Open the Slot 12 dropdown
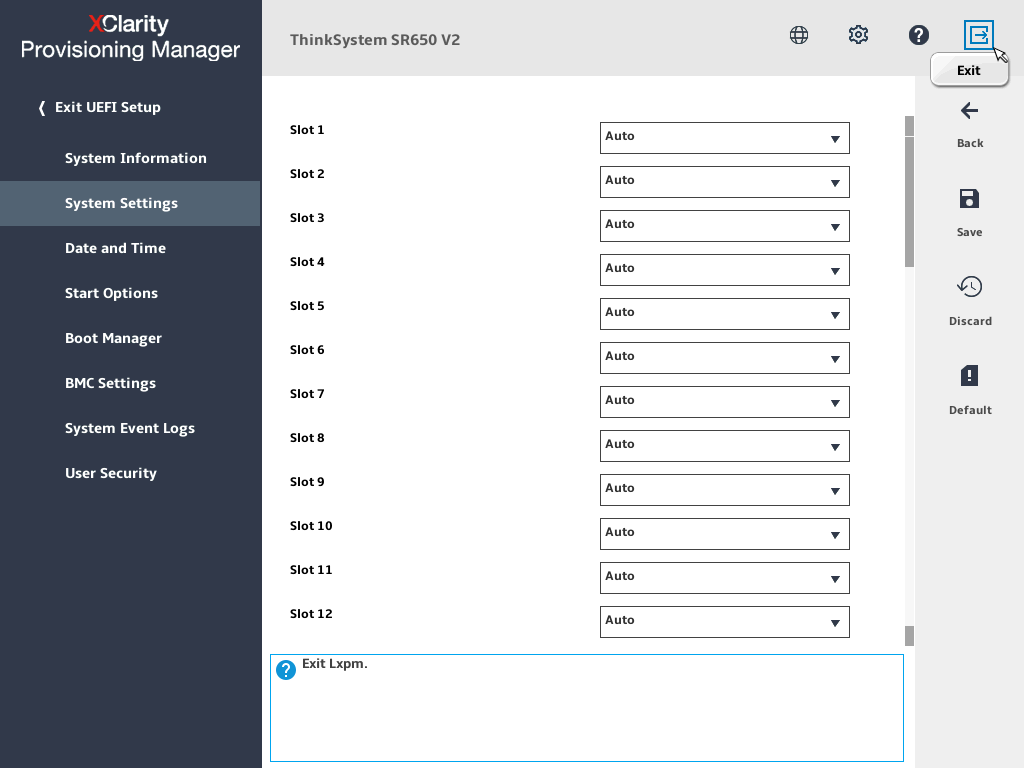 point(724,622)
